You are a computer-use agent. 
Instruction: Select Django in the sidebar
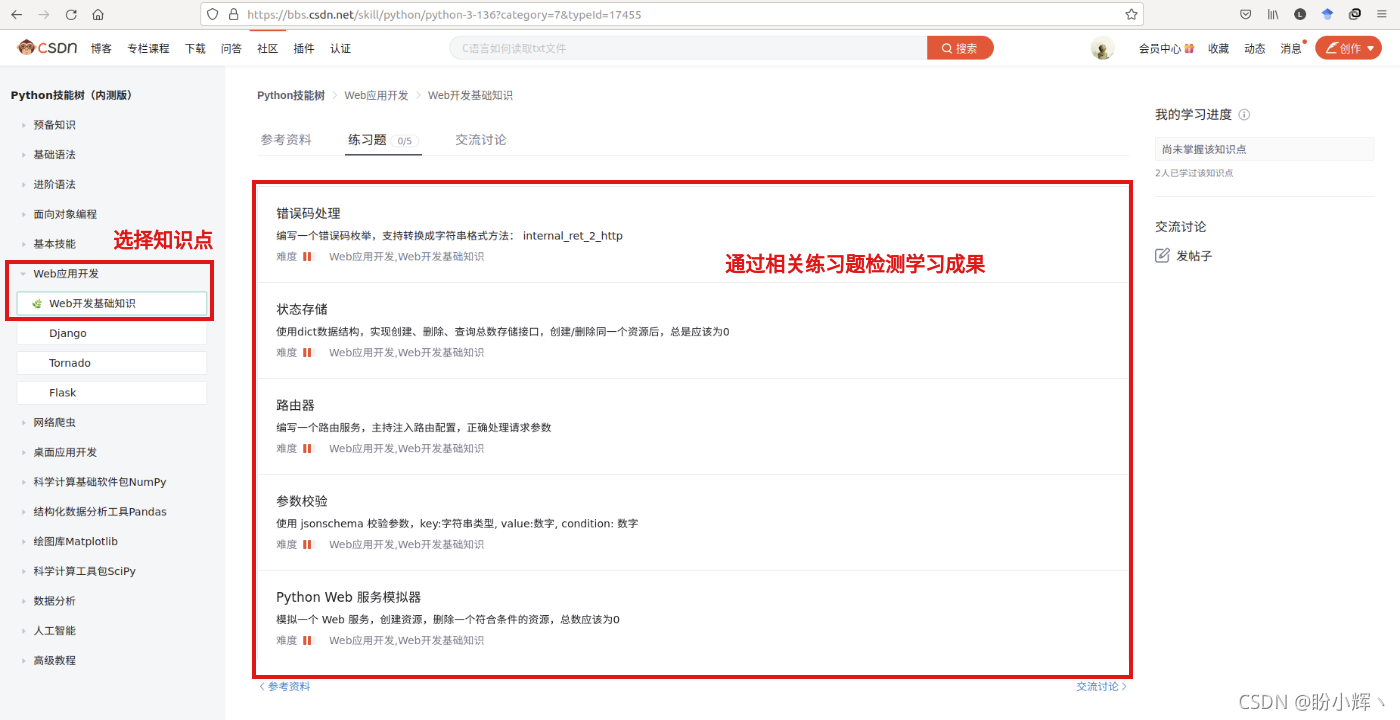point(112,333)
